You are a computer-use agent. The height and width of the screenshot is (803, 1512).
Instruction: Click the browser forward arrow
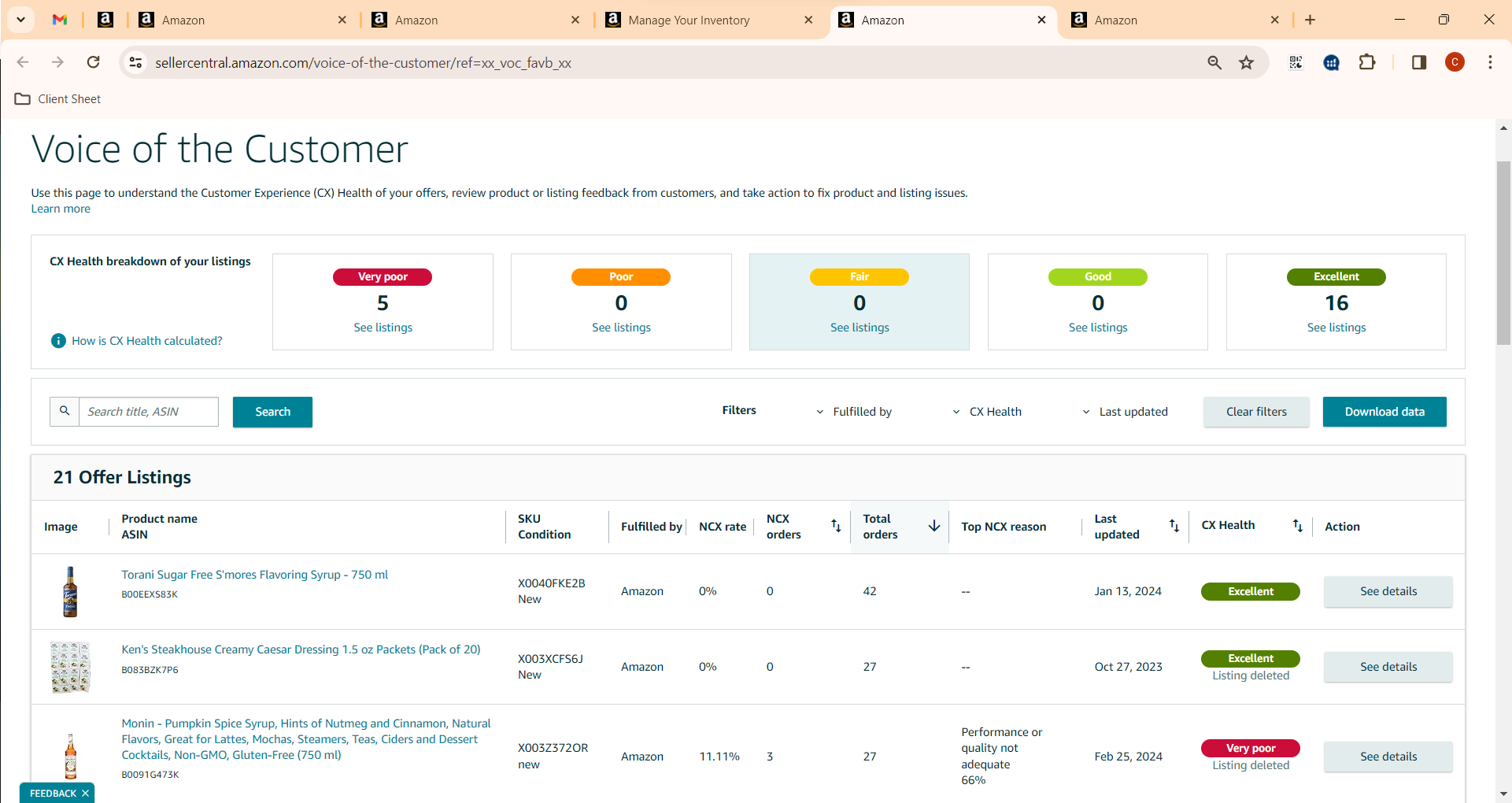[57, 62]
